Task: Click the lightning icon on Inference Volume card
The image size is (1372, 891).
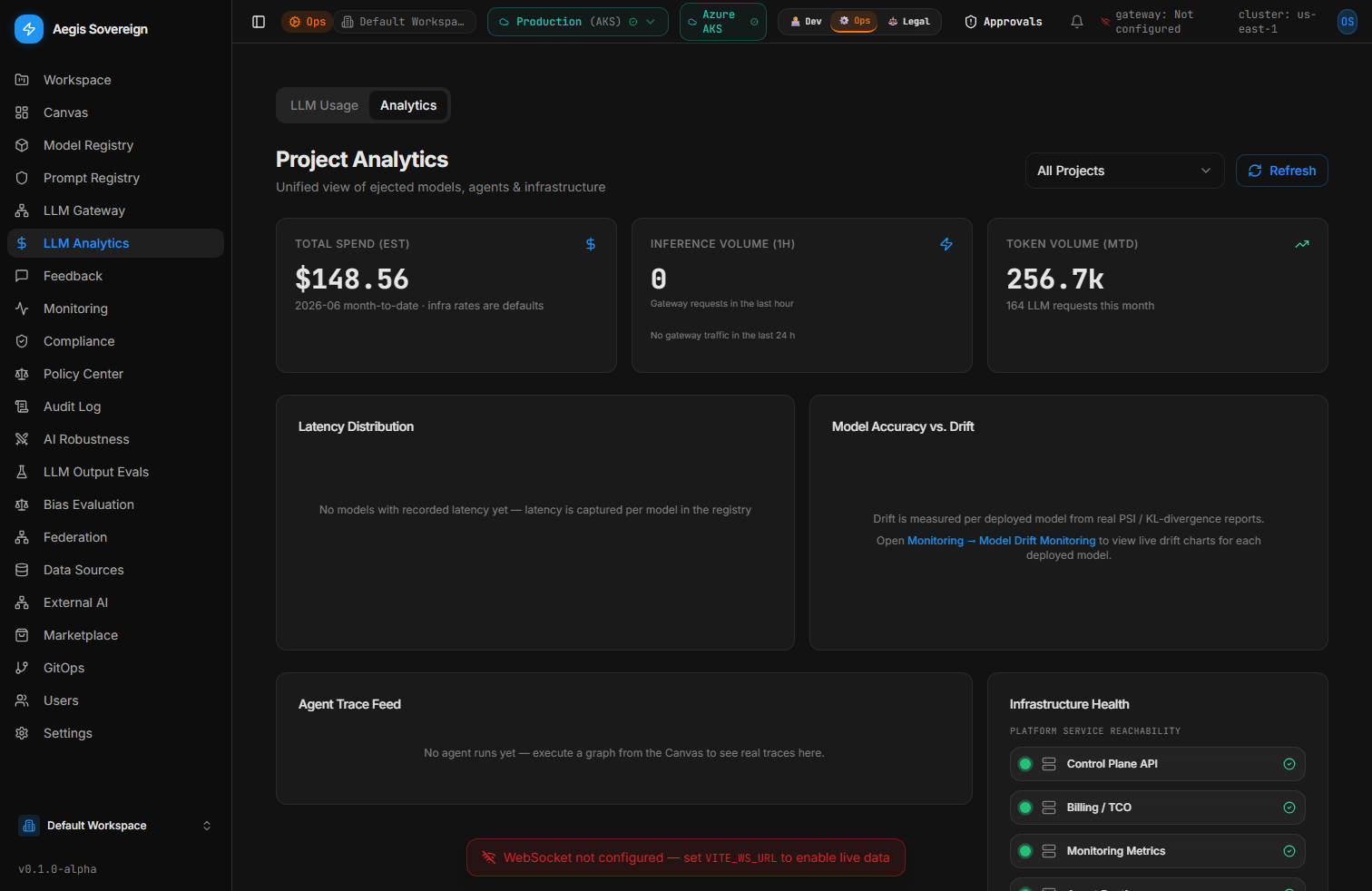Action: coord(946,244)
